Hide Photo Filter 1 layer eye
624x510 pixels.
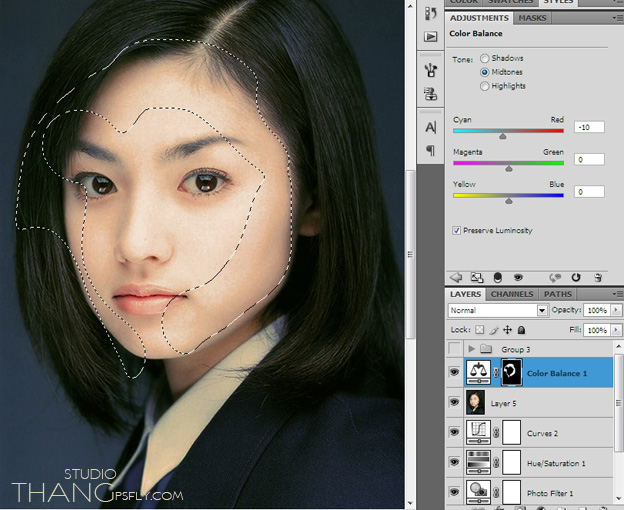454,492
